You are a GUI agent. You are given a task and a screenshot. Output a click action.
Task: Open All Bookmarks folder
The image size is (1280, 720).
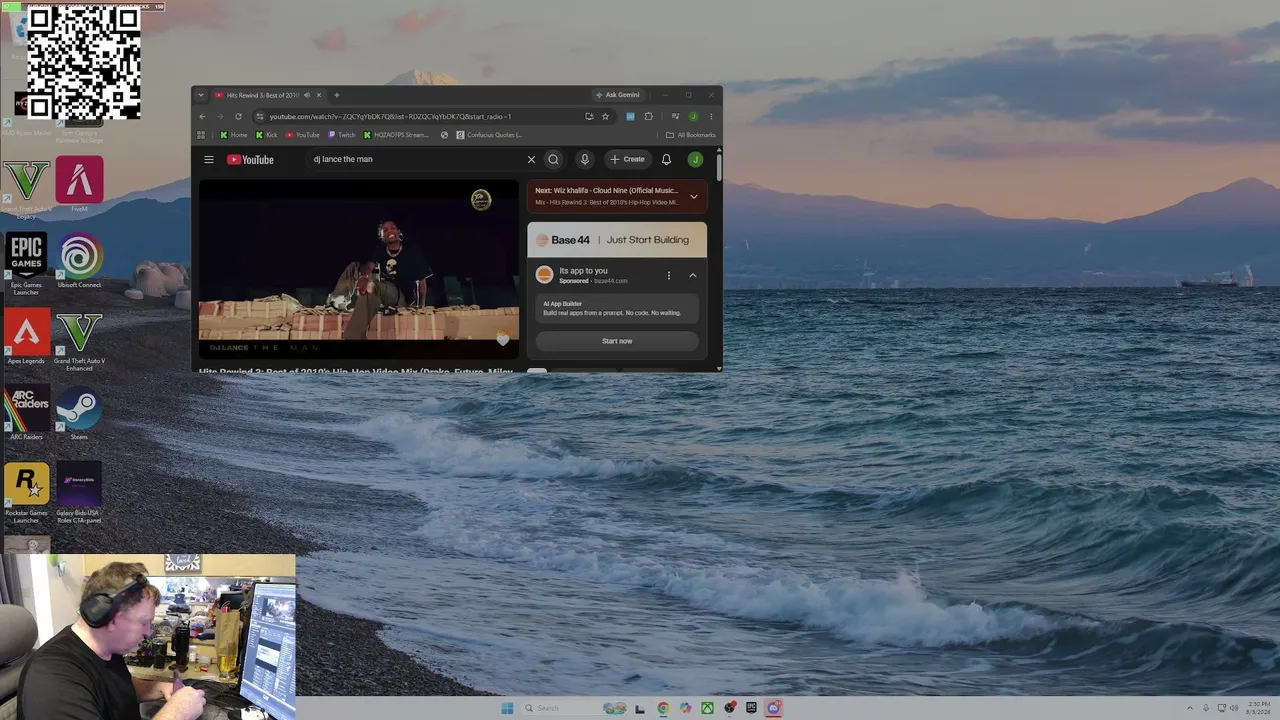point(691,135)
